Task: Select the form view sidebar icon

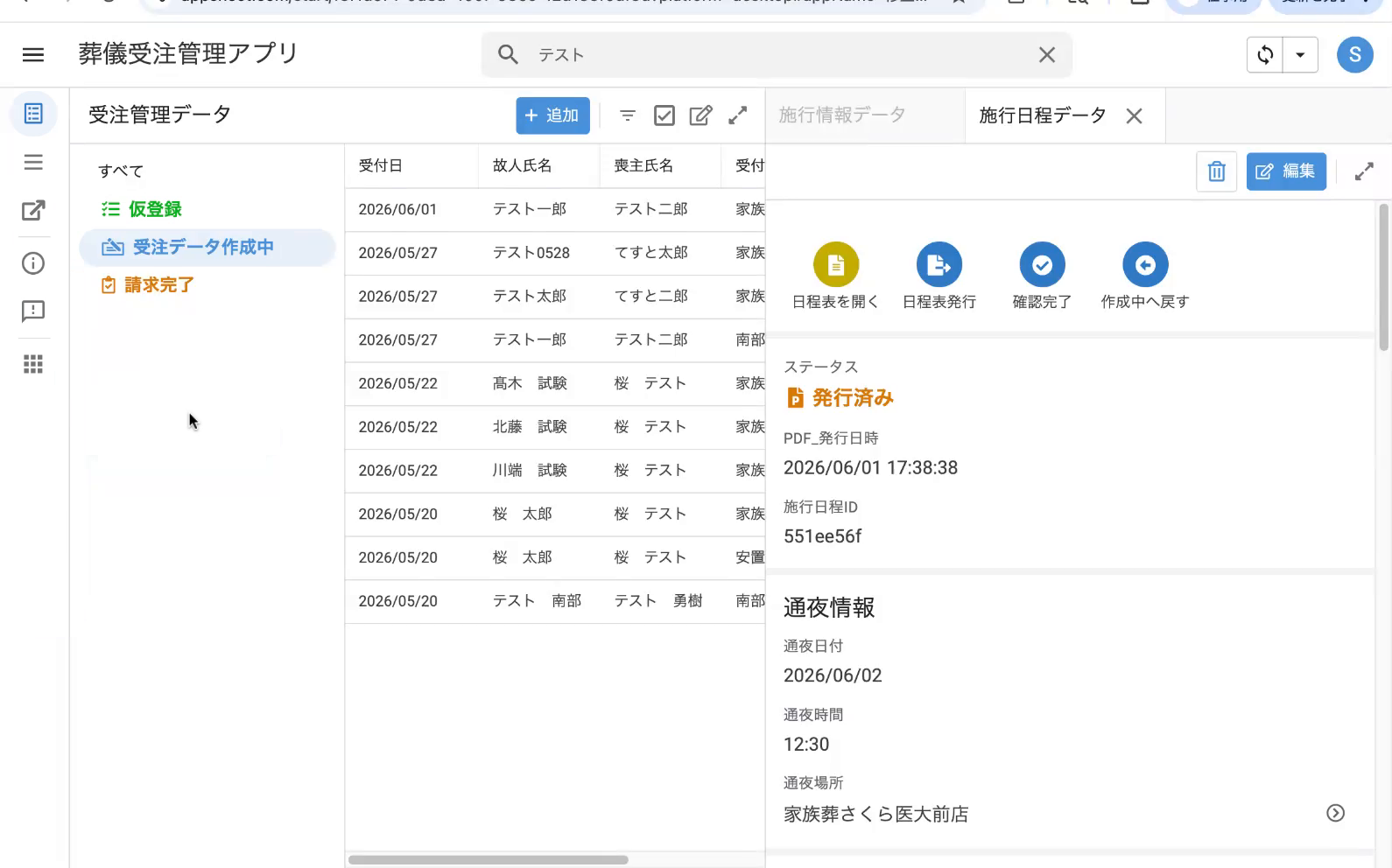Action: click(x=33, y=114)
